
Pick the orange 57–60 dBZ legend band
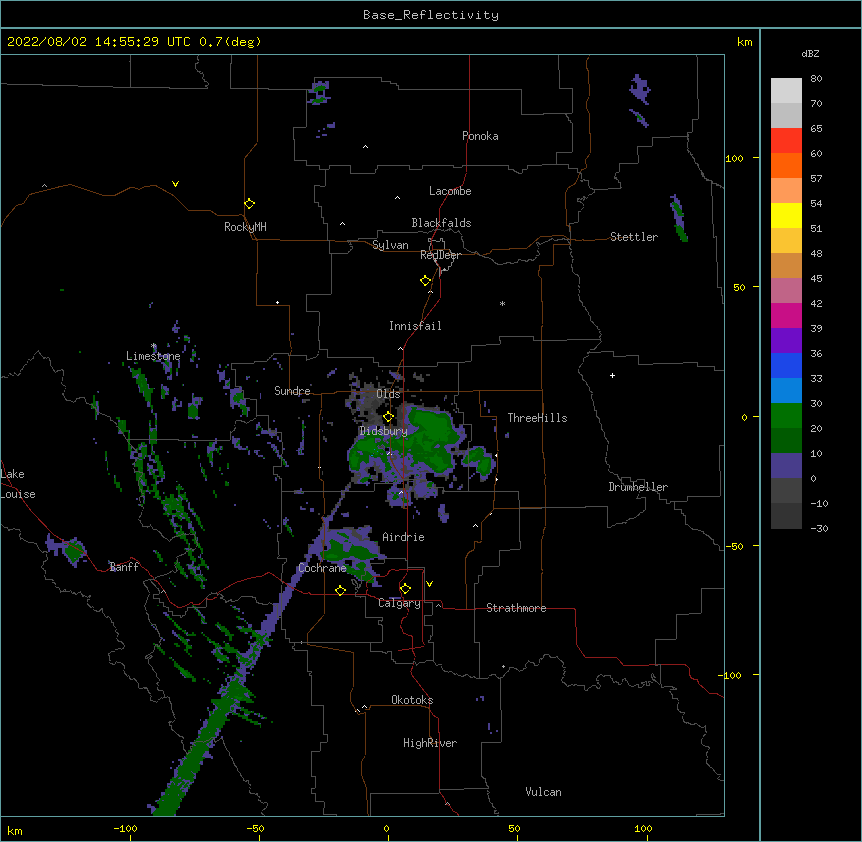[786, 165]
